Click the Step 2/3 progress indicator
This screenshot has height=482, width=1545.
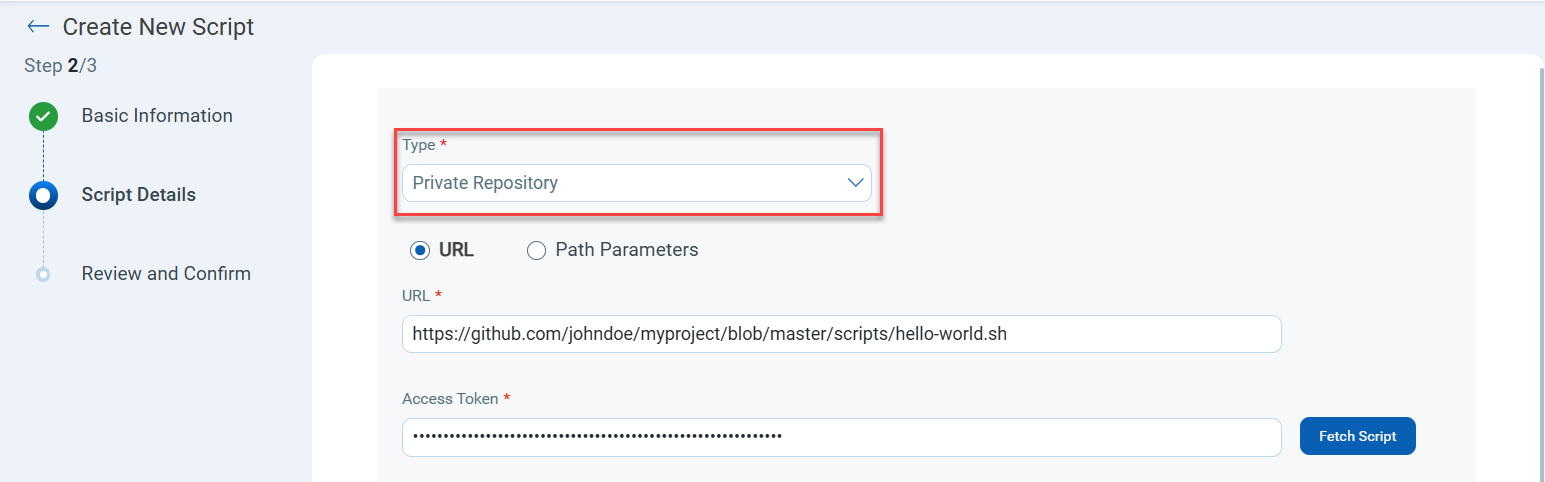pyautogui.click(x=60, y=66)
